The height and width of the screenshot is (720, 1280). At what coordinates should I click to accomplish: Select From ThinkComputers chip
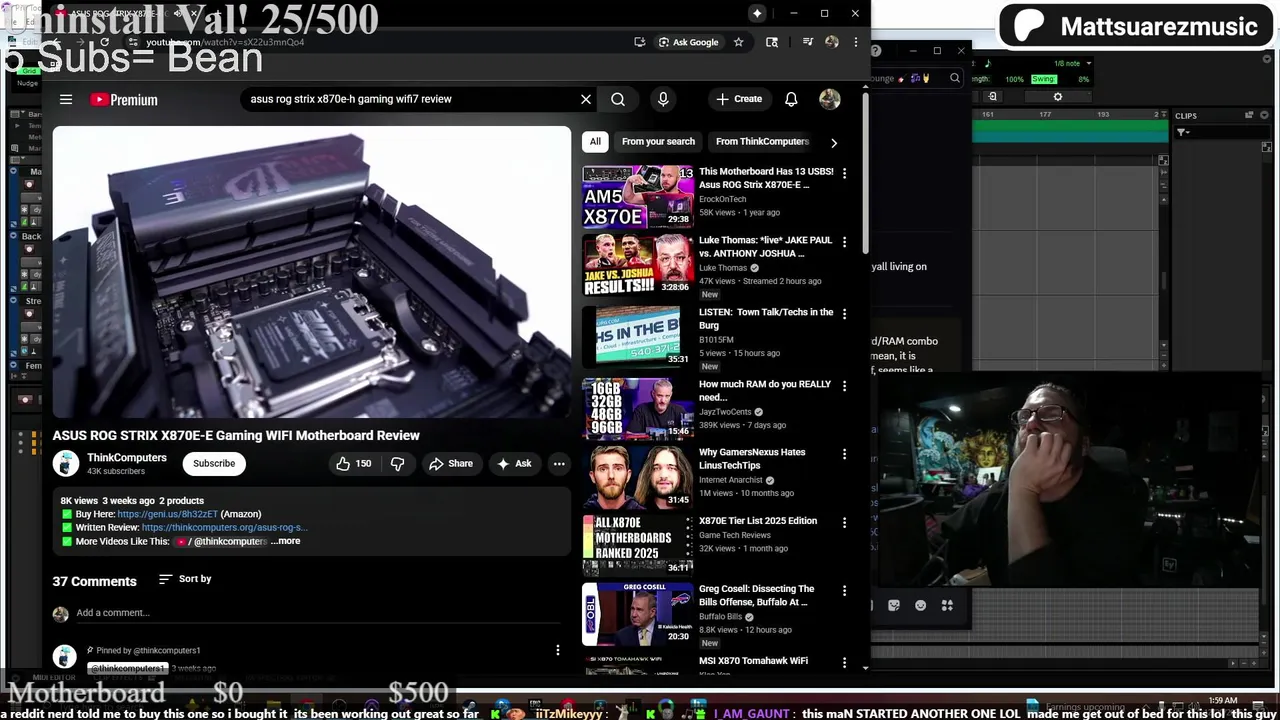pyautogui.click(x=762, y=141)
